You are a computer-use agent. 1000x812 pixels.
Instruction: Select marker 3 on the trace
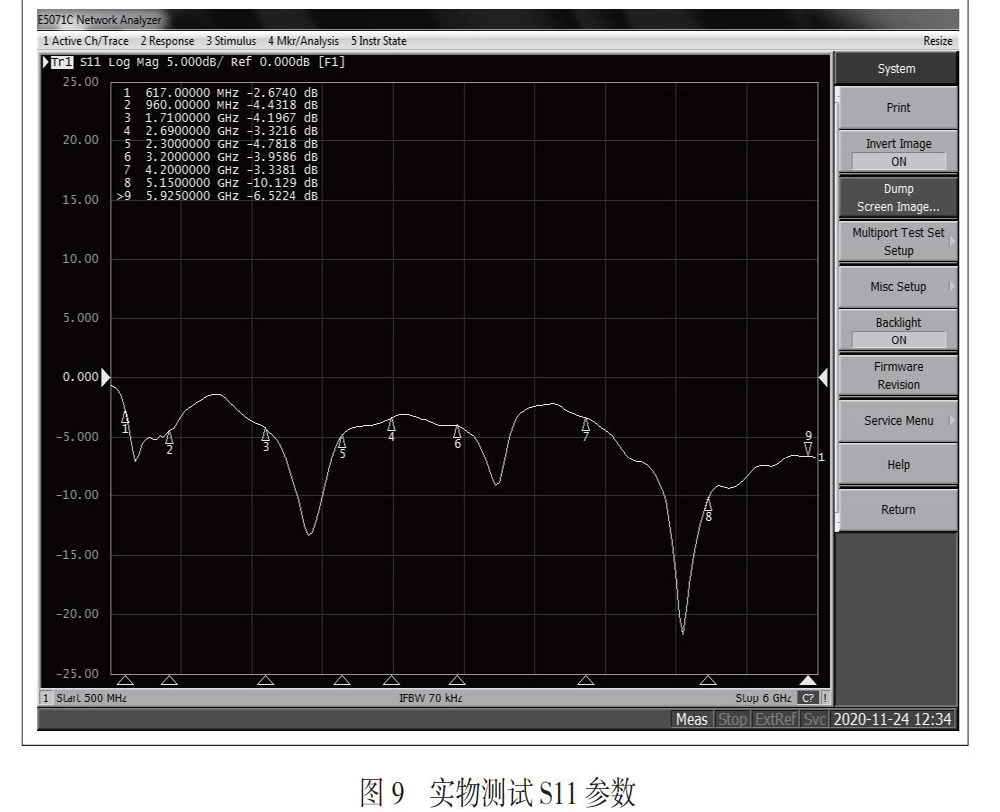[266, 440]
